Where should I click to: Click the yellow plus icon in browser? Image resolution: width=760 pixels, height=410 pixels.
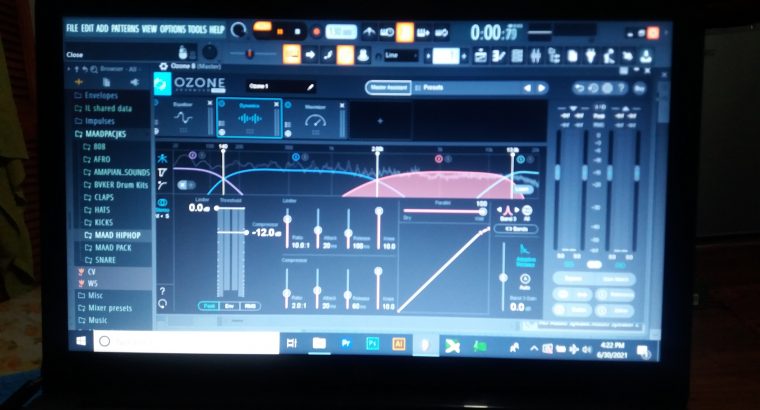click(x=79, y=82)
